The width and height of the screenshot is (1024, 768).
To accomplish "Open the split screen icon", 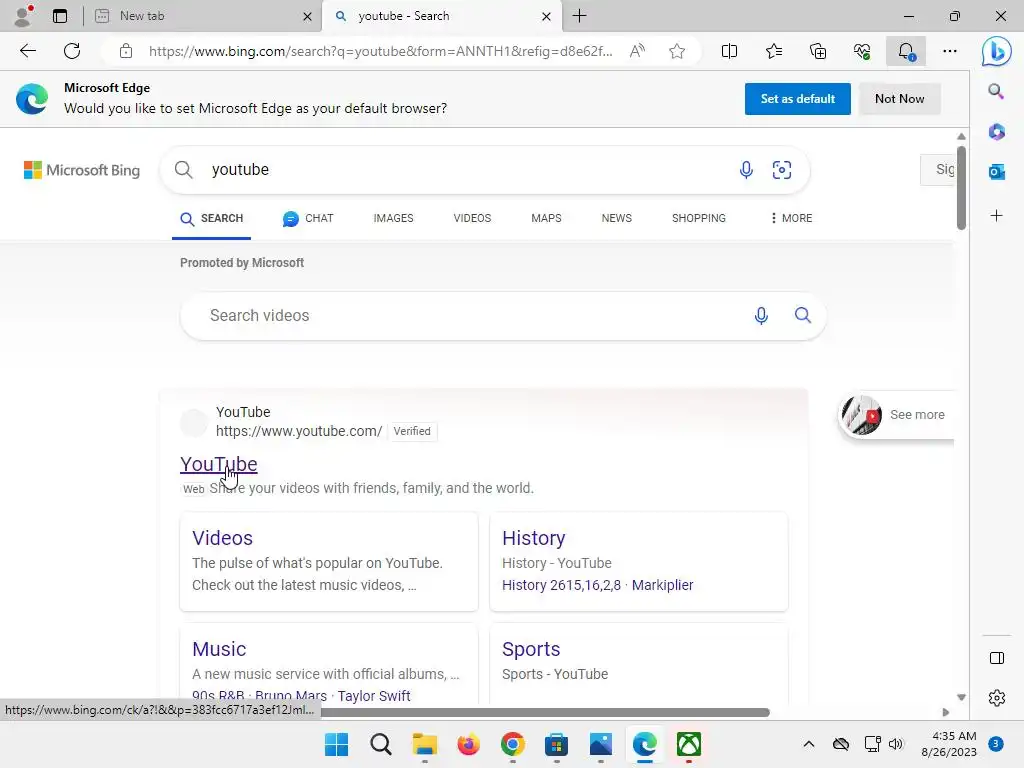I will (729, 51).
